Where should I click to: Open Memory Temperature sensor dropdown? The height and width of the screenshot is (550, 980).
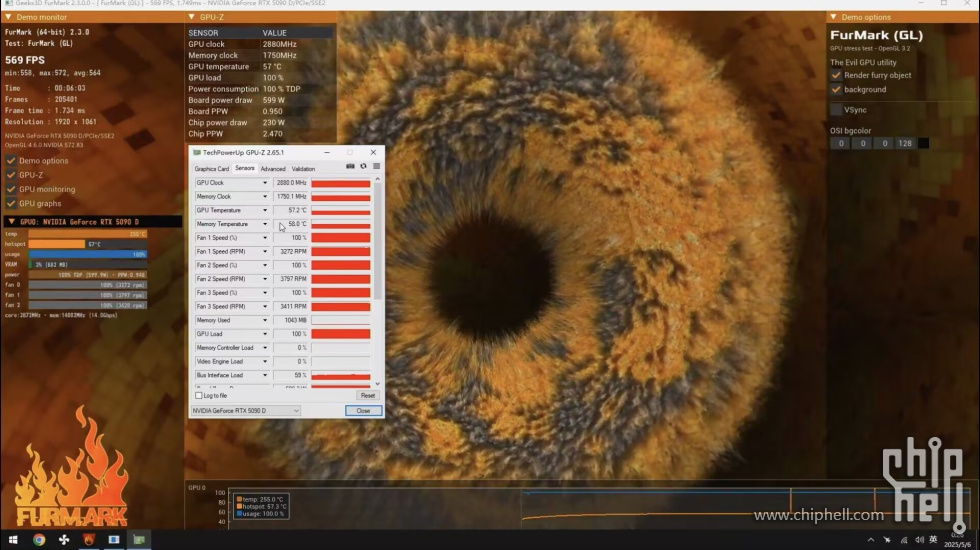(264, 224)
